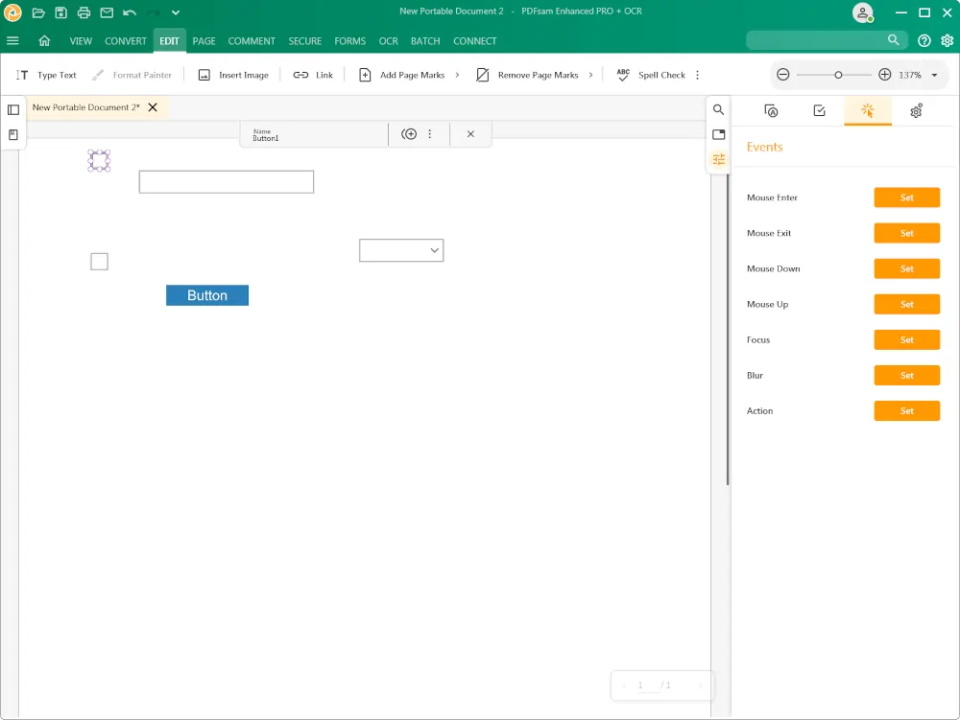Set the Mouse Down event

click(907, 269)
